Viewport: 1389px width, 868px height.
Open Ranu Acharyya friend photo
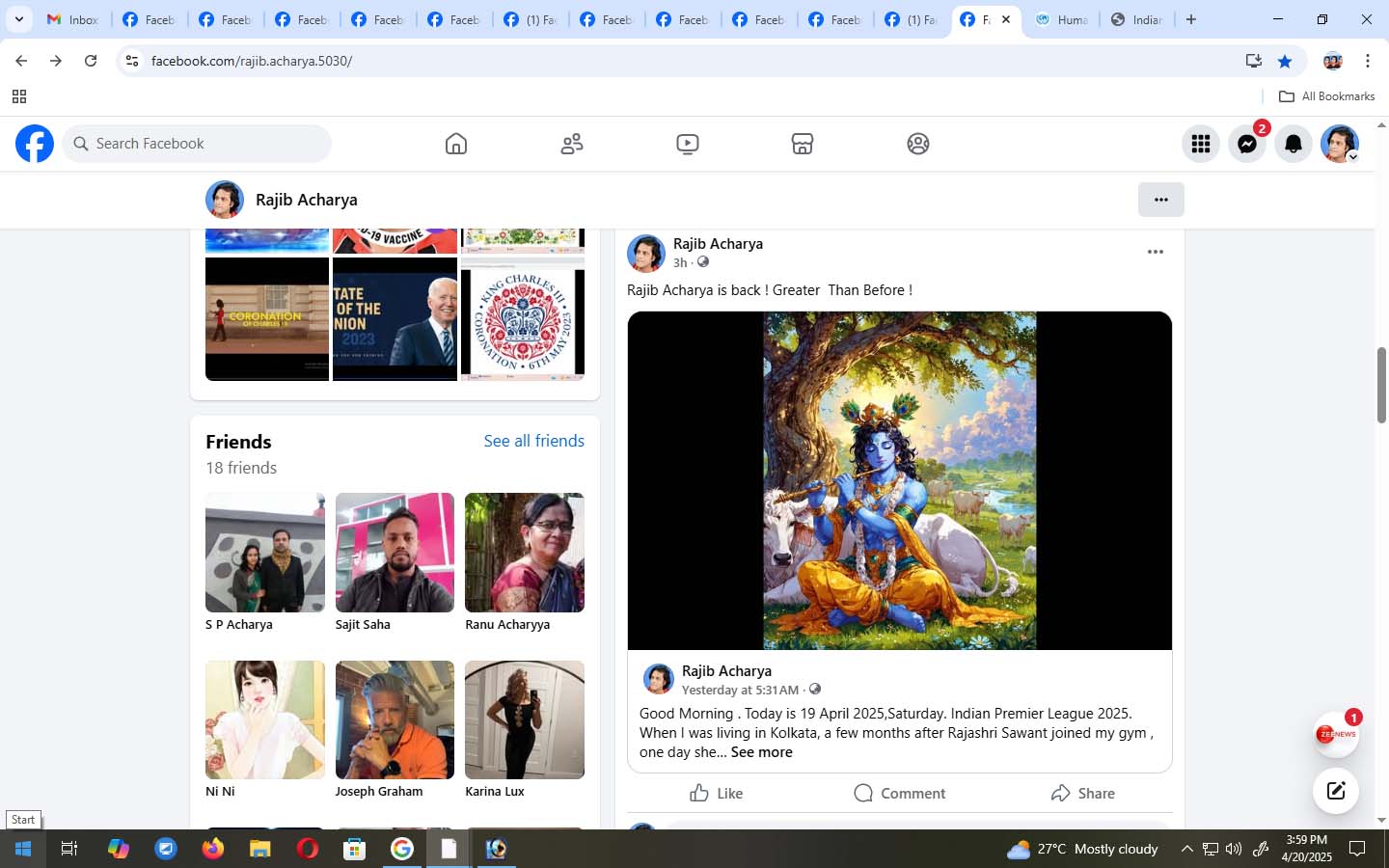point(525,553)
